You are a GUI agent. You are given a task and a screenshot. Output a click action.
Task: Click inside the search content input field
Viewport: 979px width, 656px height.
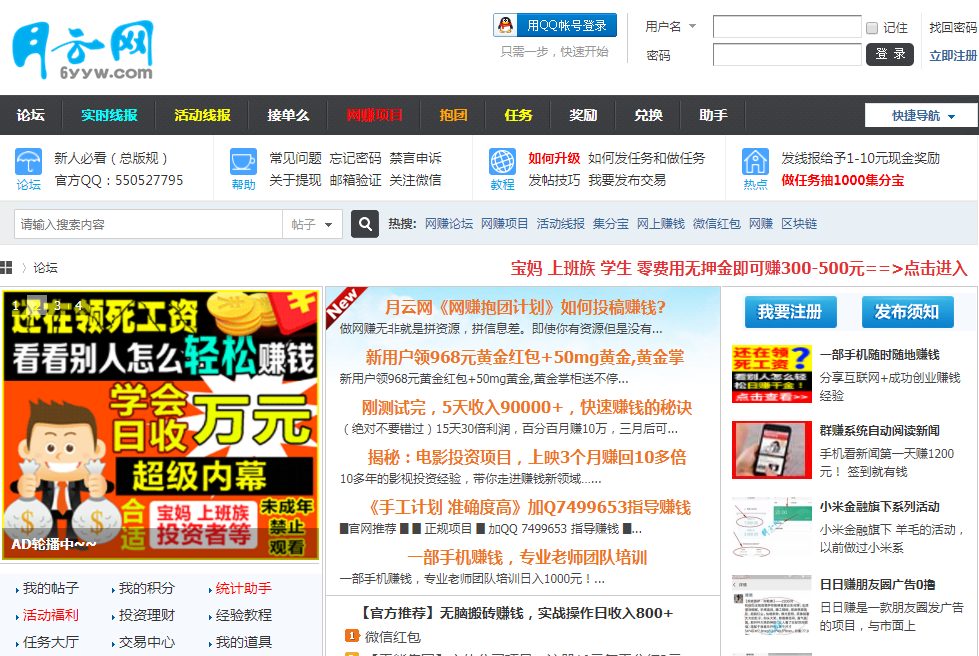pos(148,225)
